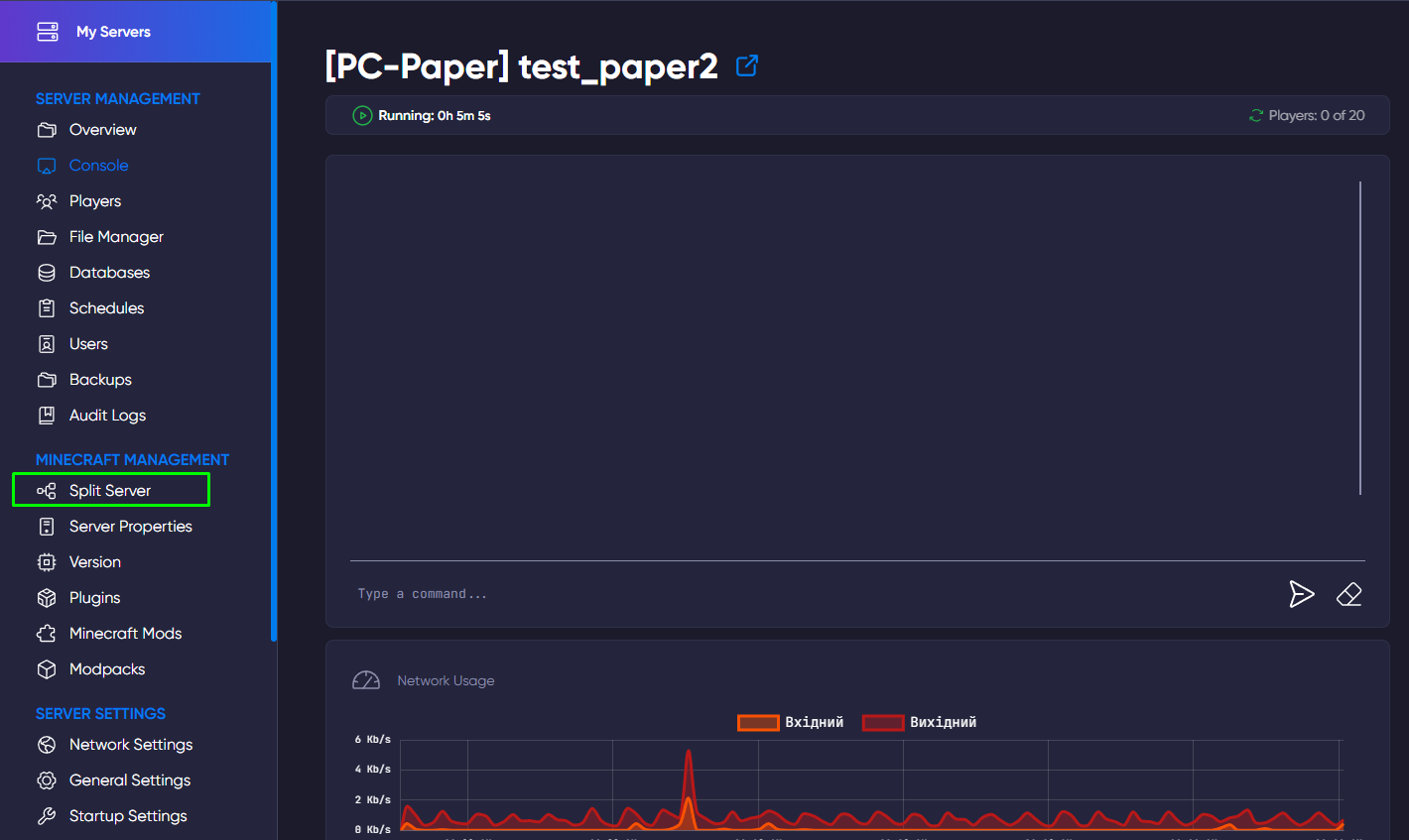1409x840 pixels.
Task: Click the console scrollbar
Action: pos(1359,337)
